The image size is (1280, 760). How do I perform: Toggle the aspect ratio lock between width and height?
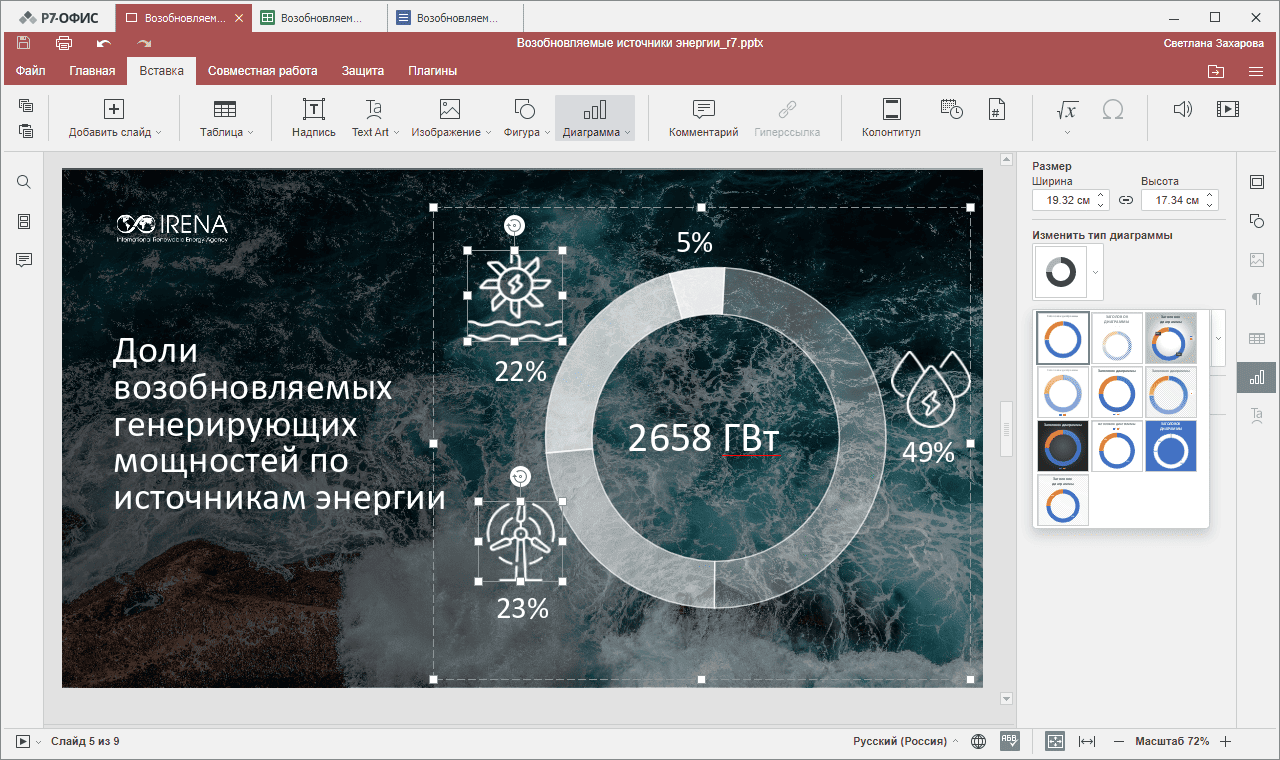click(1125, 200)
